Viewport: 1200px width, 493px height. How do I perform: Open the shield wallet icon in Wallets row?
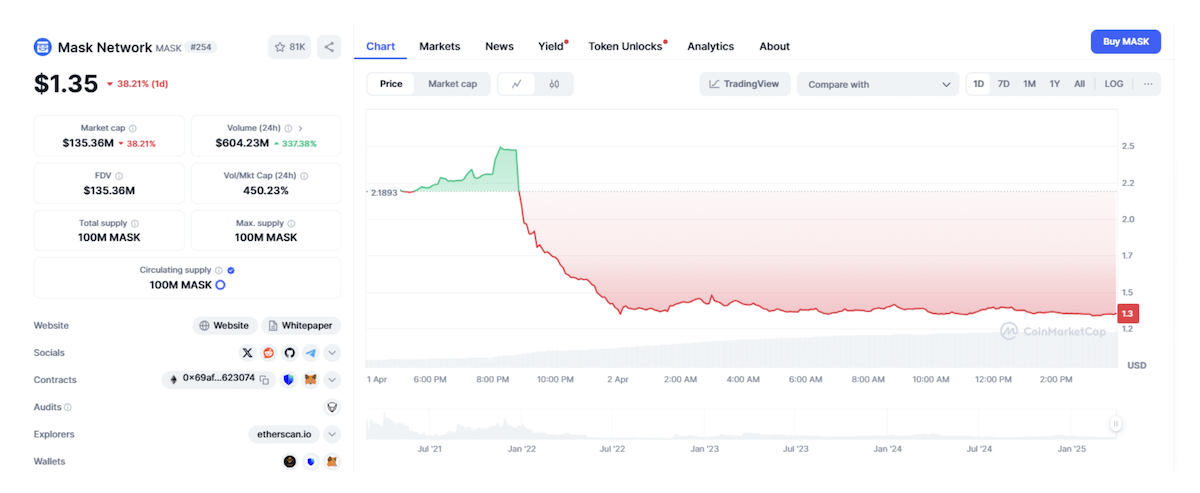311,462
